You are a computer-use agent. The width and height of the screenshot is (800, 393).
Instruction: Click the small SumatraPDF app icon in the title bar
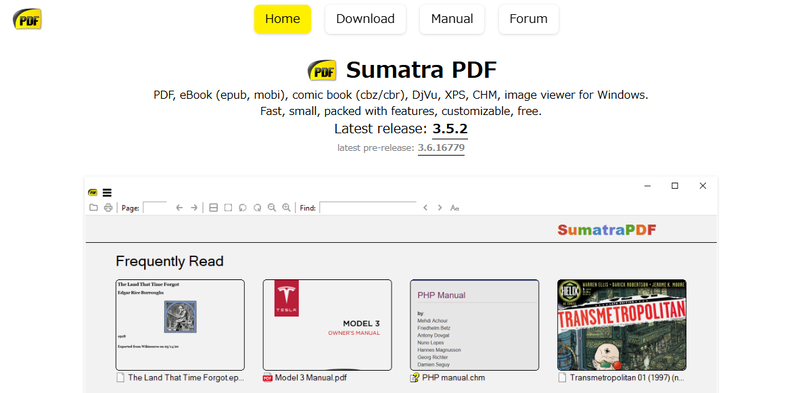tap(92, 192)
